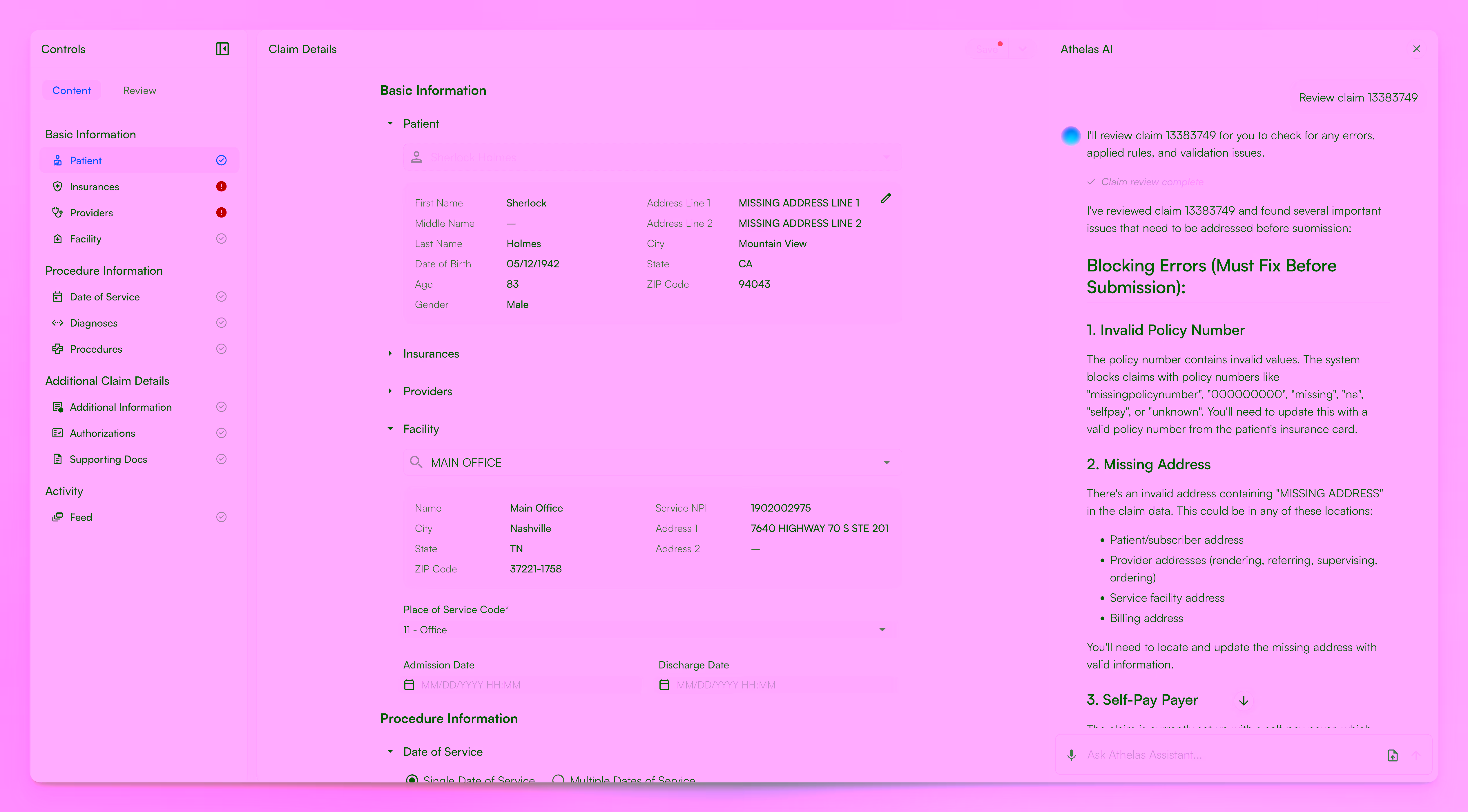Select the Content tab

point(71,90)
